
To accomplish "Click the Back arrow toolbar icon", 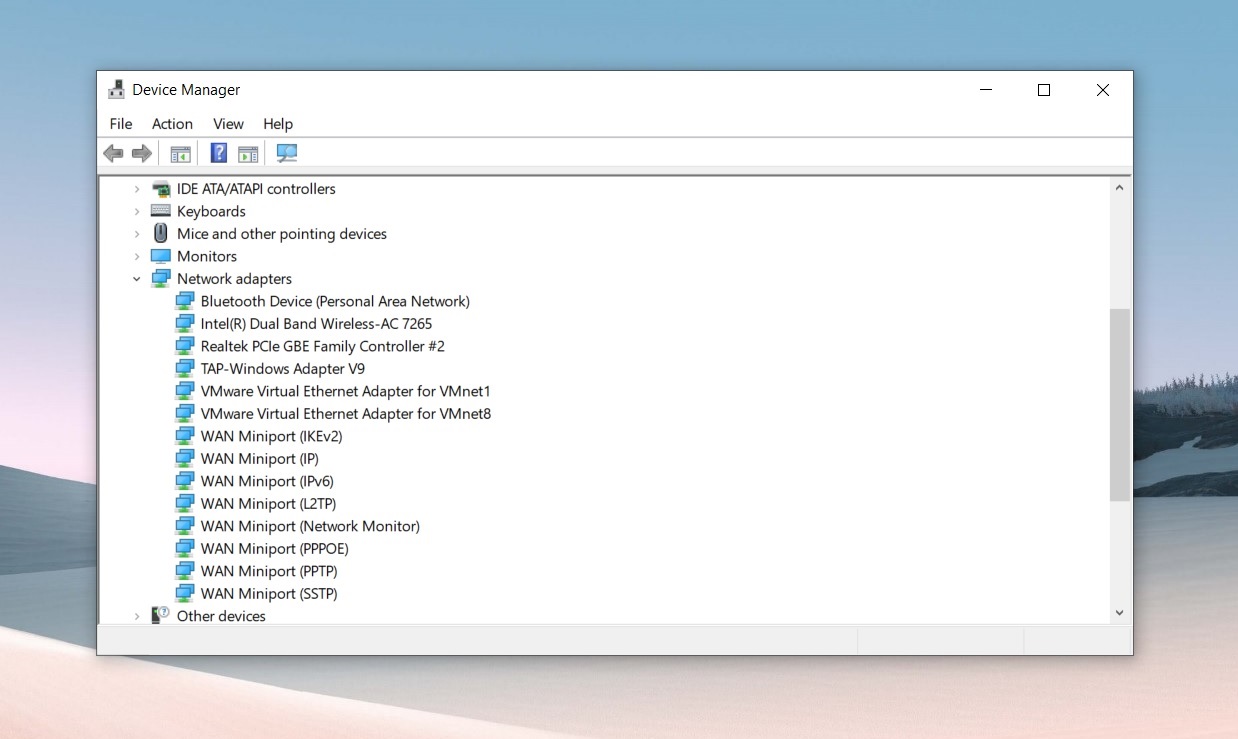I will click(x=113, y=153).
